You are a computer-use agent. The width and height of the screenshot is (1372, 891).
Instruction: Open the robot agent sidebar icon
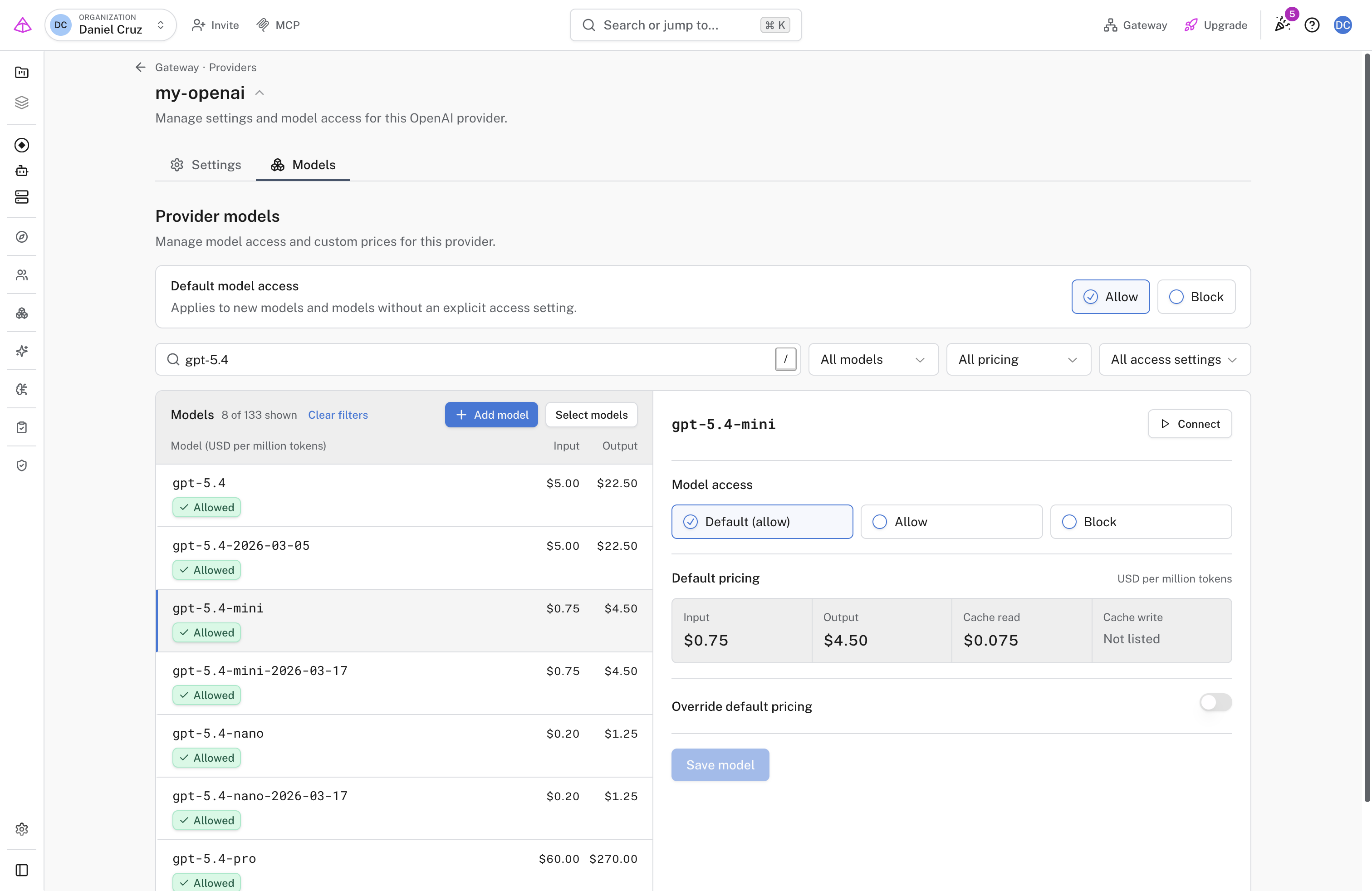point(22,171)
